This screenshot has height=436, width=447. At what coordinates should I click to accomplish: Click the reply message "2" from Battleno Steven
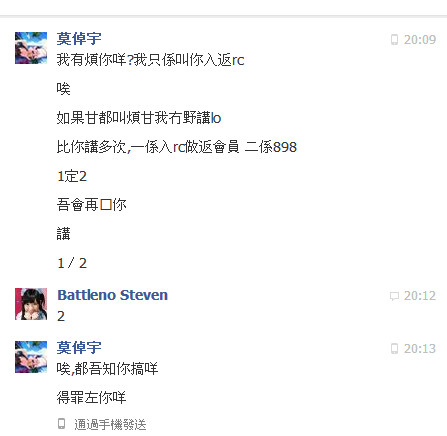click(x=61, y=316)
